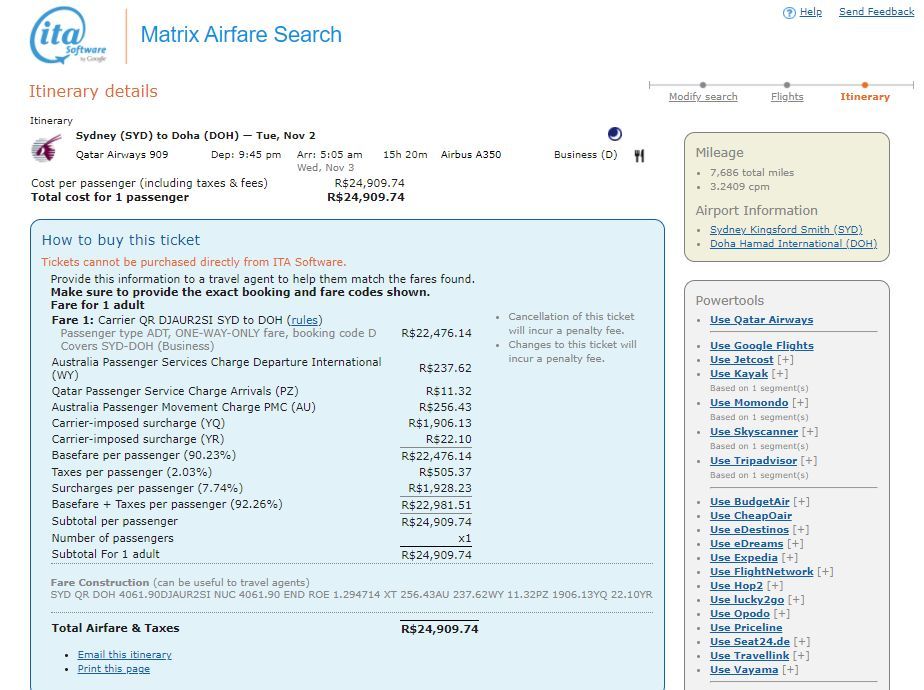Expand the Vayama [+] options
Viewport: 924px width, 690px height.
point(791,669)
